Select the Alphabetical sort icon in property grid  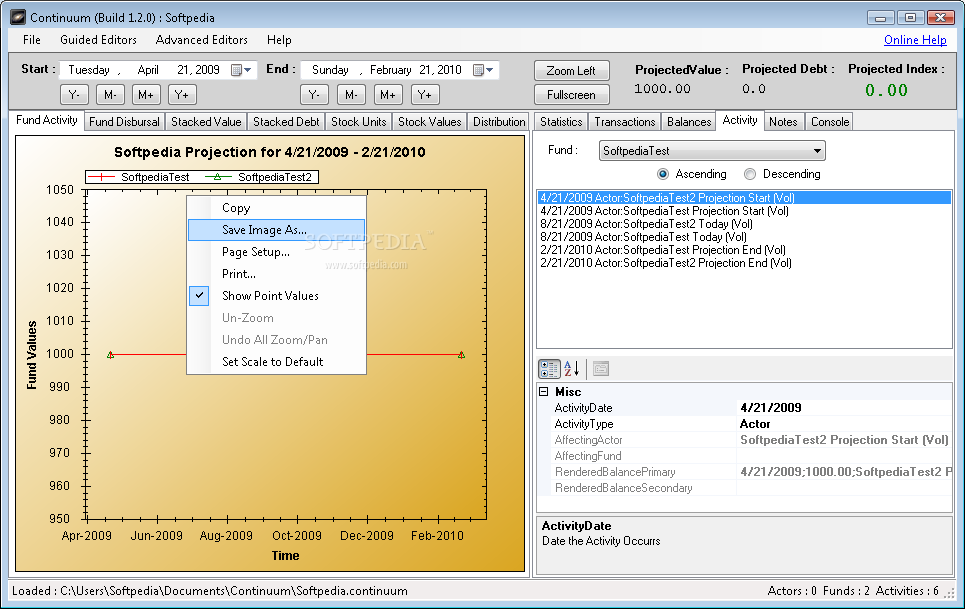click(571, 369)
